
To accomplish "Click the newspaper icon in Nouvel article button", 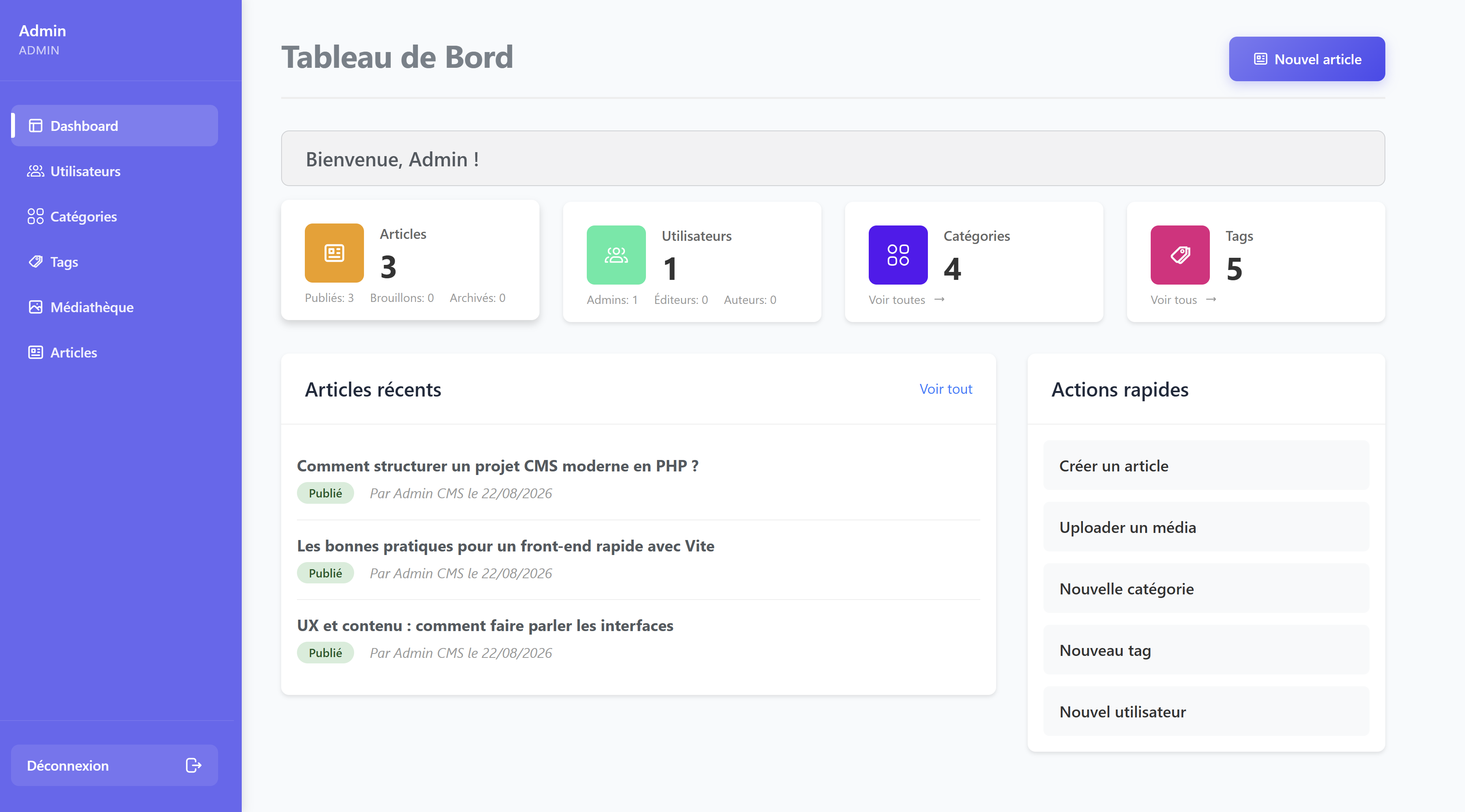I will pyautogui.click(x=1260, y=59).
